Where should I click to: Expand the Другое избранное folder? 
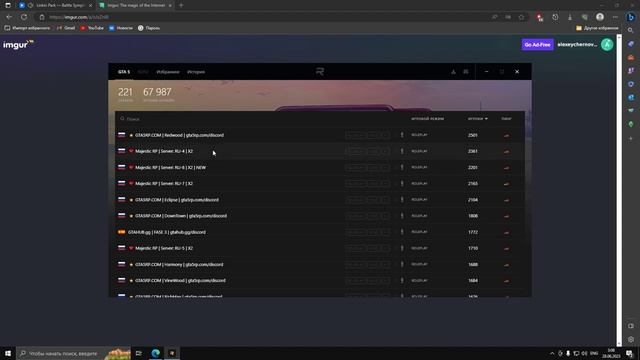point(597,28)
